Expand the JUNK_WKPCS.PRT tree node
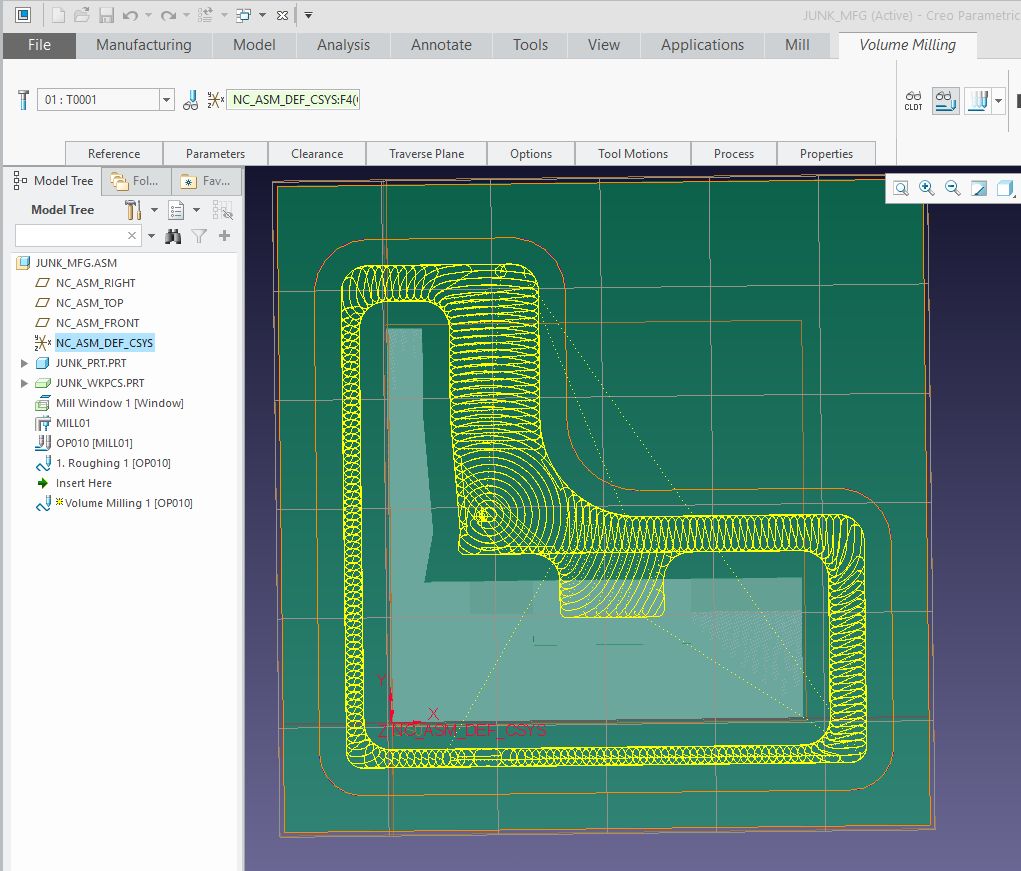The height and width of the screenshot is (871, 1021). pyautogui.click(x=23, y=383)
